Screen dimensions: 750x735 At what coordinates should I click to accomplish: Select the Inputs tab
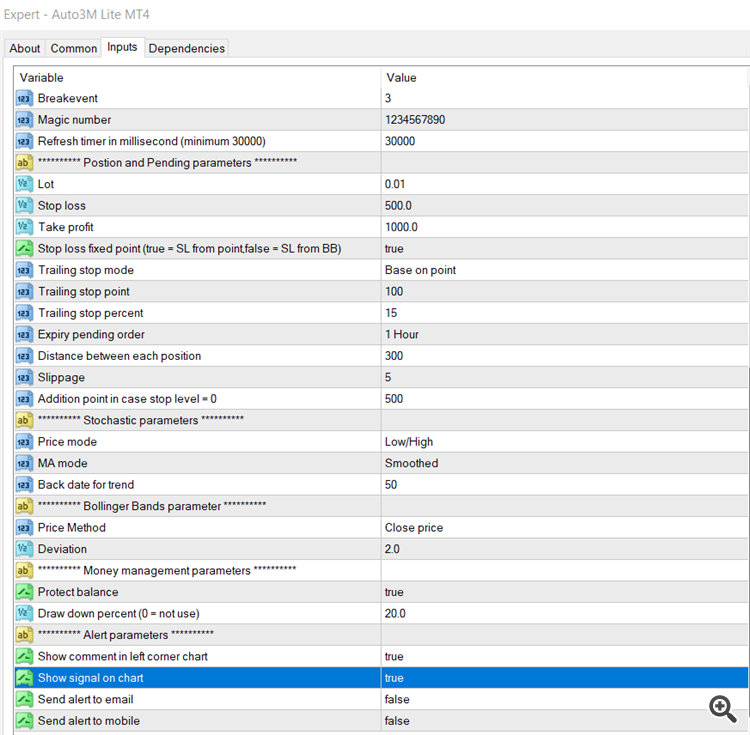(122, 47)
